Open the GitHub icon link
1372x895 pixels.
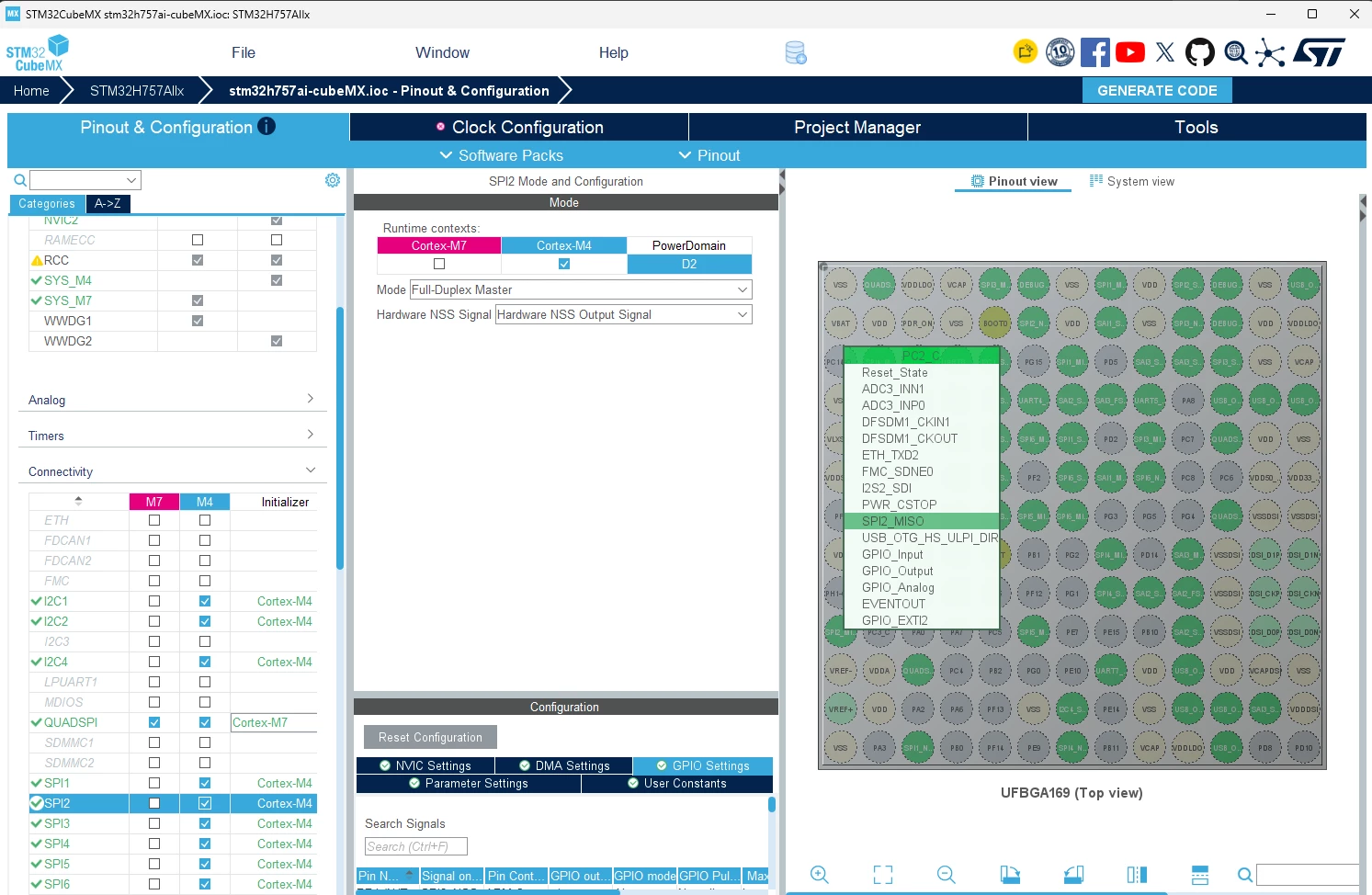(1199, 52)
